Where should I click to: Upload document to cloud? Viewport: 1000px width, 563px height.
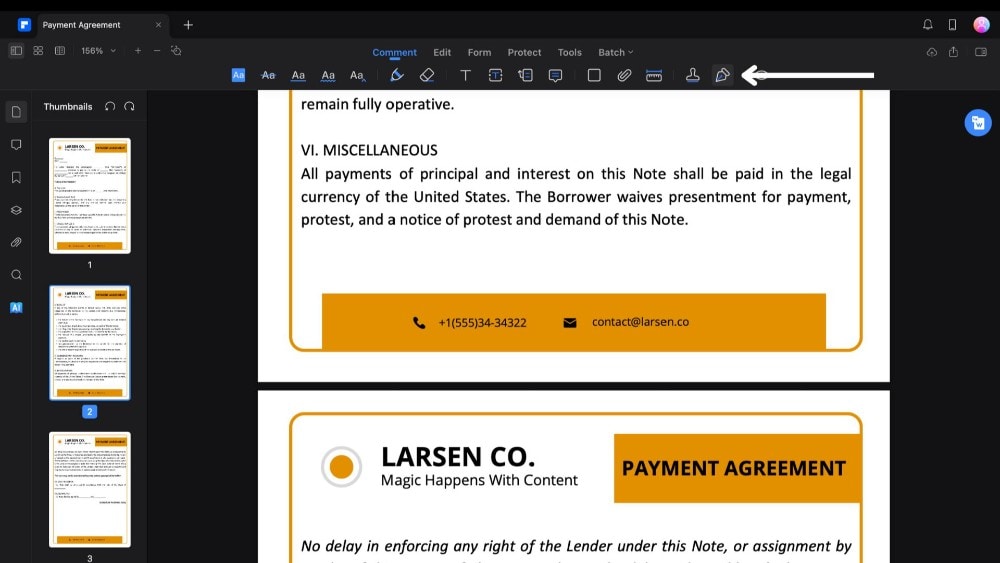(x=932, y=52)
